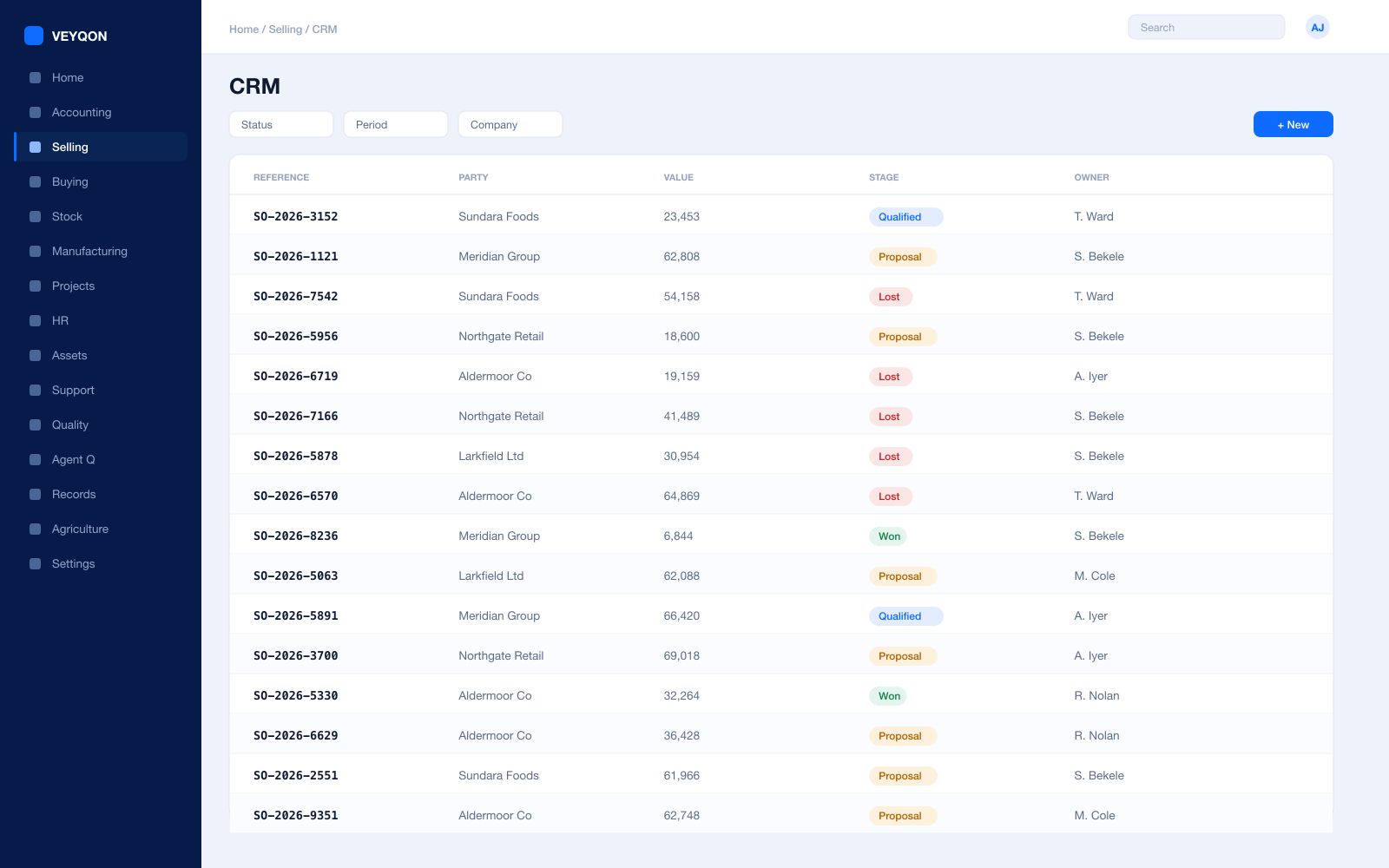Open record SO-2026-6719
The width and height of the screenshot is (1389, 868).
(295, 376)
